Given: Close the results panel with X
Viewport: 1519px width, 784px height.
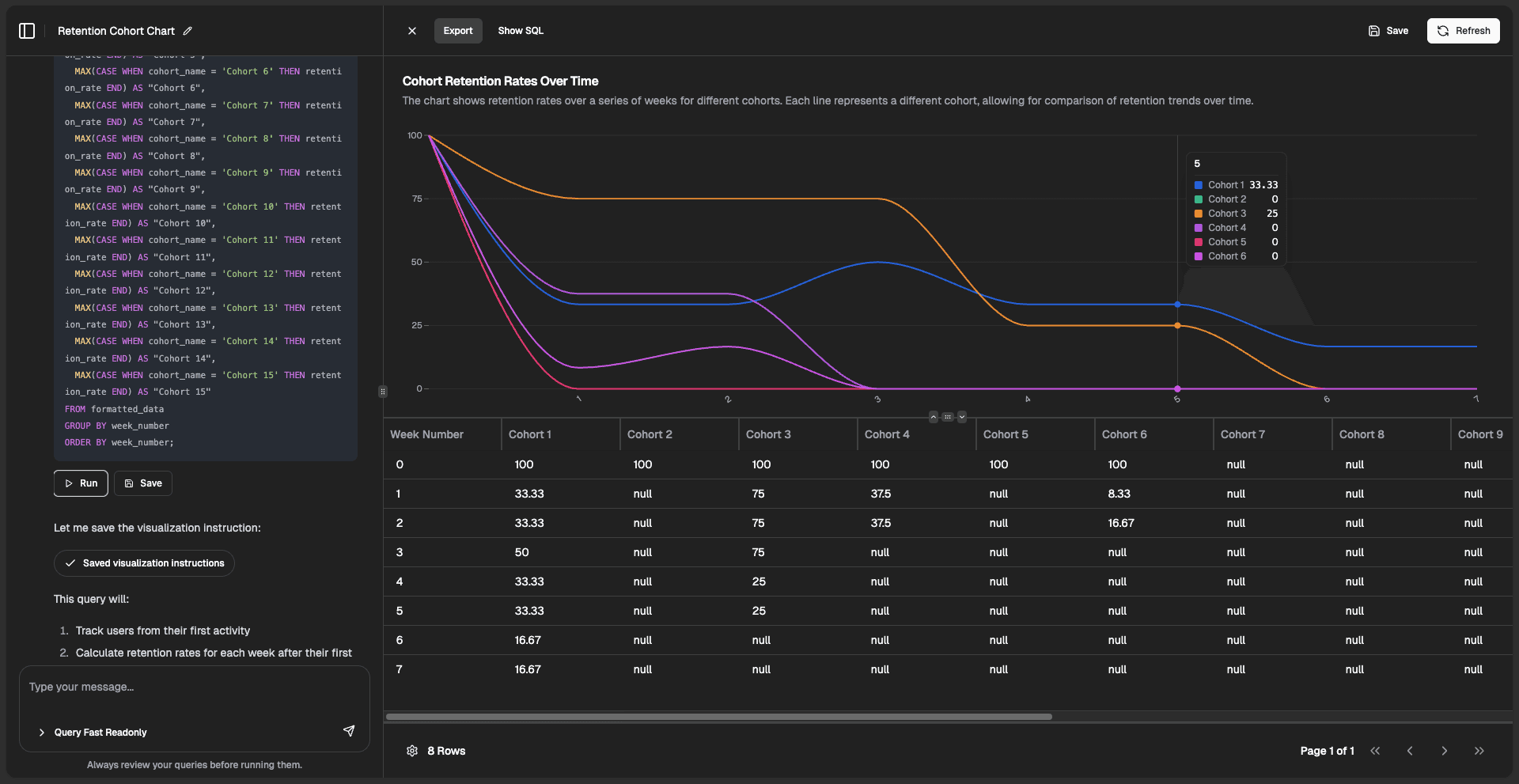Looking at the screenshot, I should tap(412, 31).
